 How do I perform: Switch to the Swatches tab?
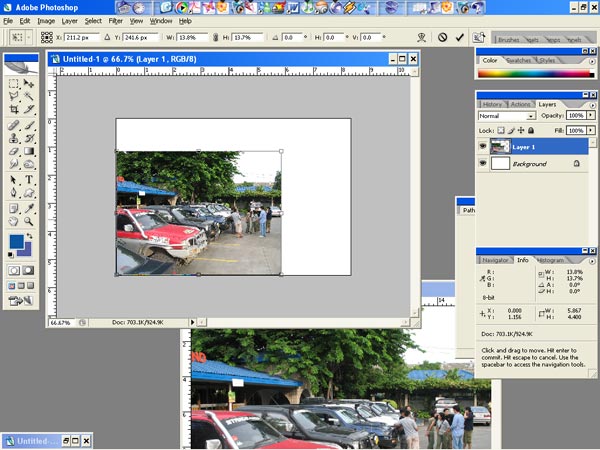521,60
